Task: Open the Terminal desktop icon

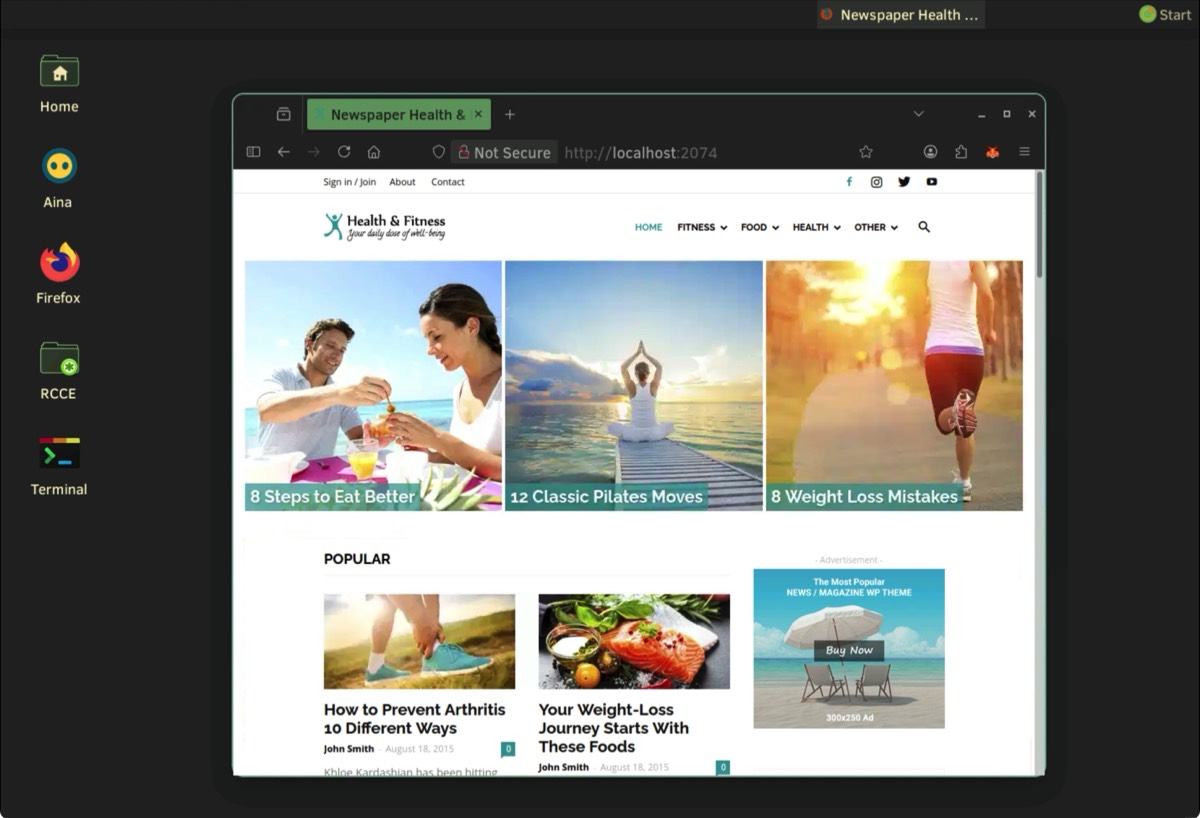Action: click(x=59, y=465)
